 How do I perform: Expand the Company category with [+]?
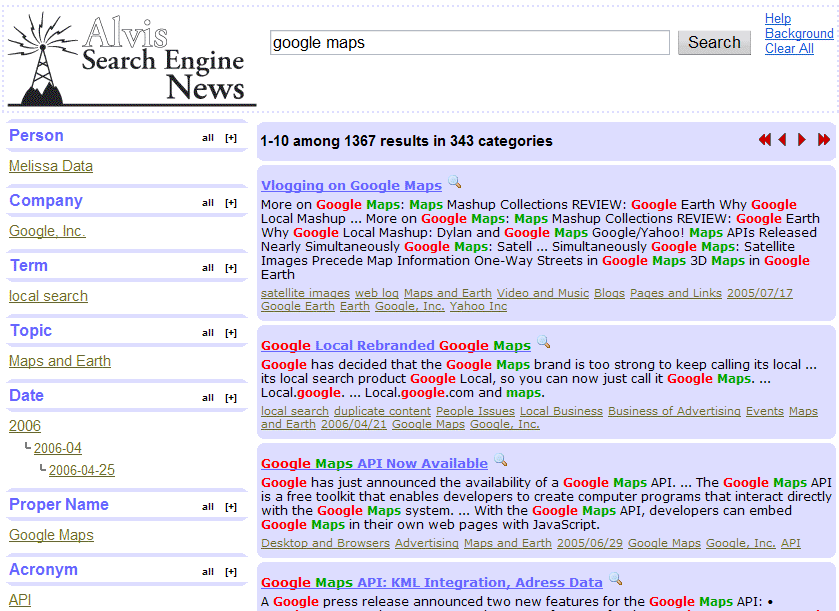coord(231,203)
